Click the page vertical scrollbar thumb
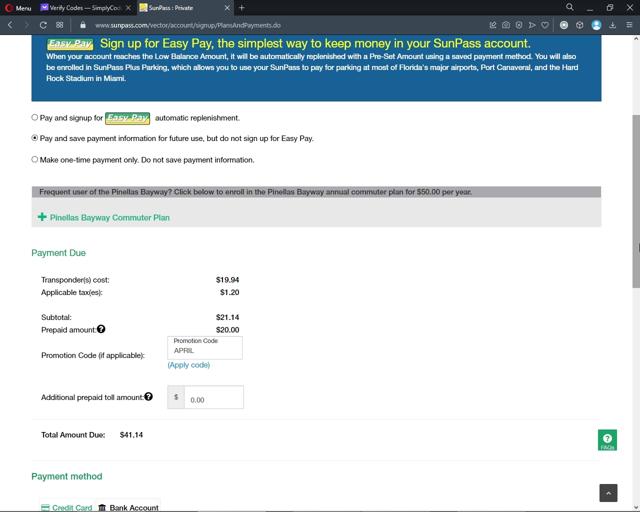 click(x=636, y=201)
